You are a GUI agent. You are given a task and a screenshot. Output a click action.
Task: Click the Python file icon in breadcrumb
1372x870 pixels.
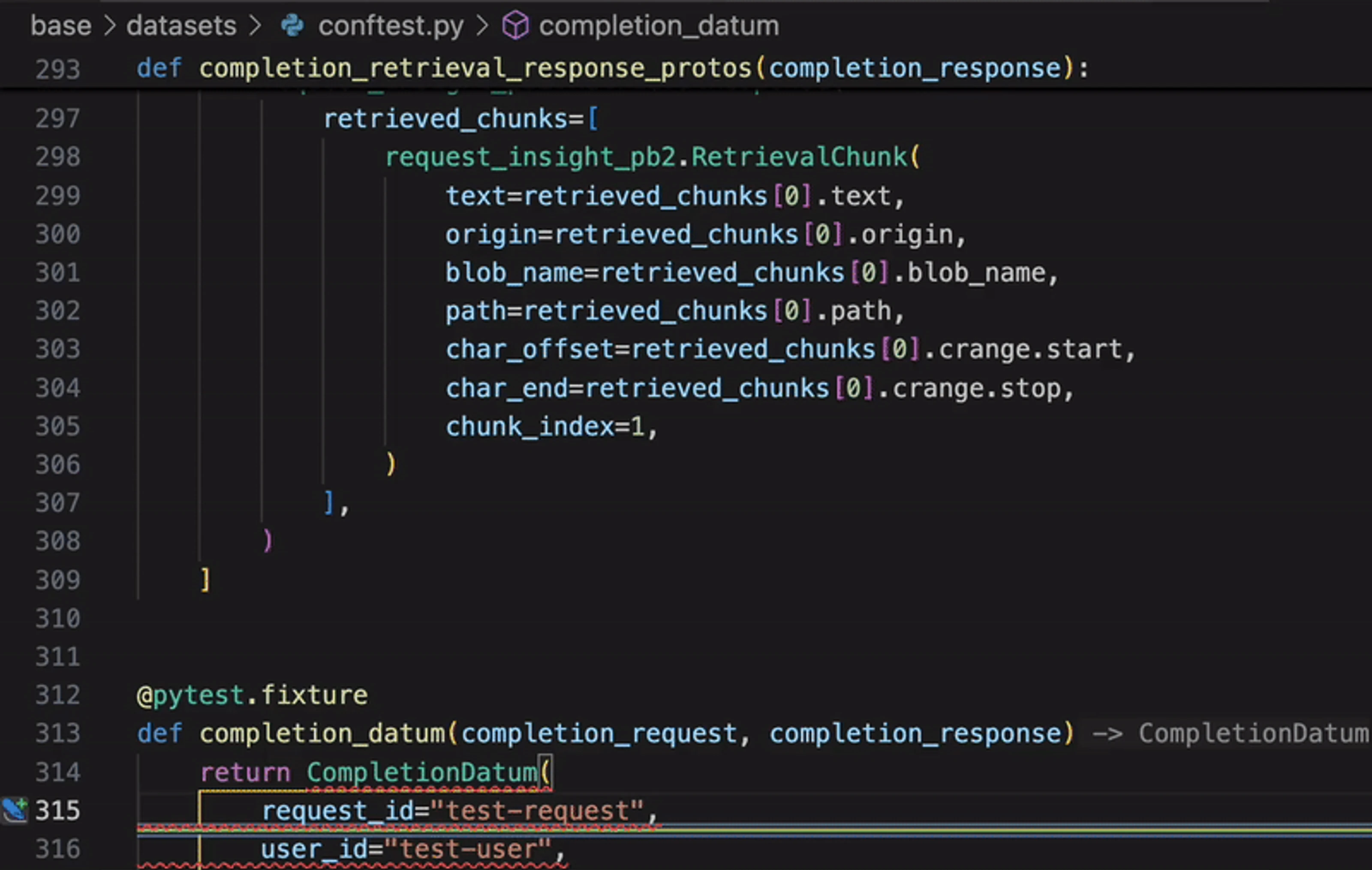[x=292, y=26]
